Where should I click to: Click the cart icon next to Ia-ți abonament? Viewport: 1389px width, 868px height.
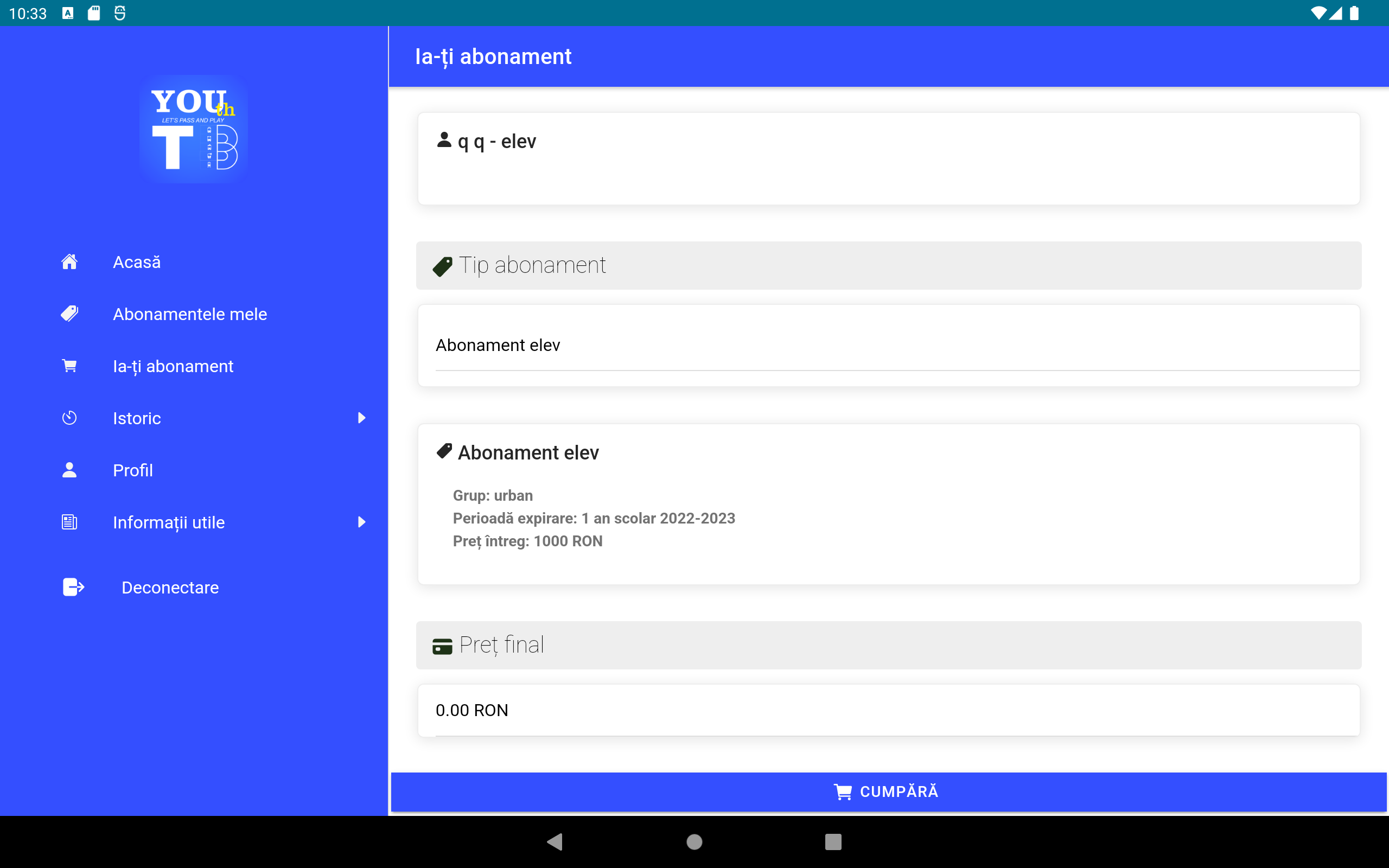(69, 366)
